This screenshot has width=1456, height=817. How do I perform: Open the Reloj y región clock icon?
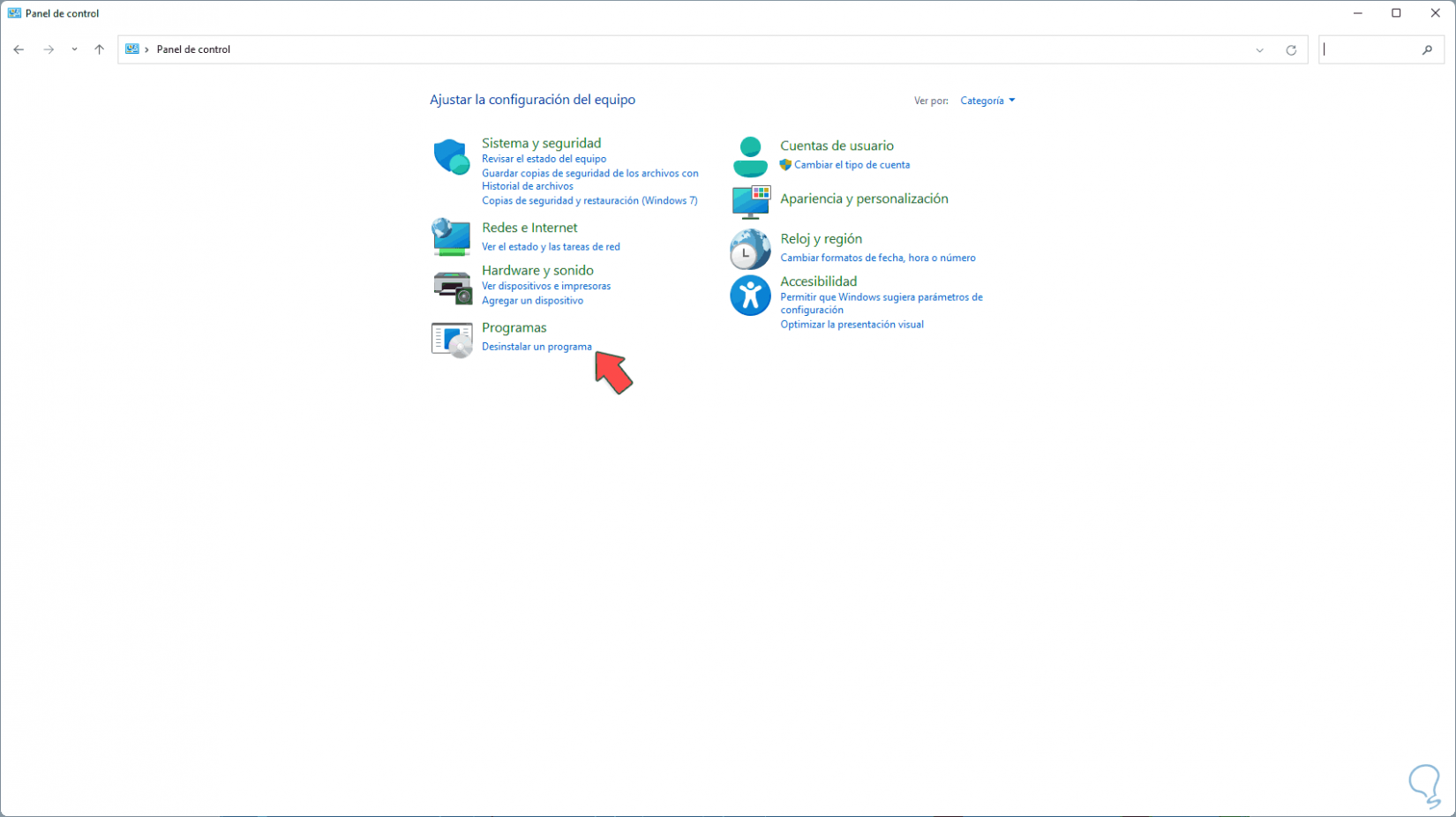pos(750,249)
